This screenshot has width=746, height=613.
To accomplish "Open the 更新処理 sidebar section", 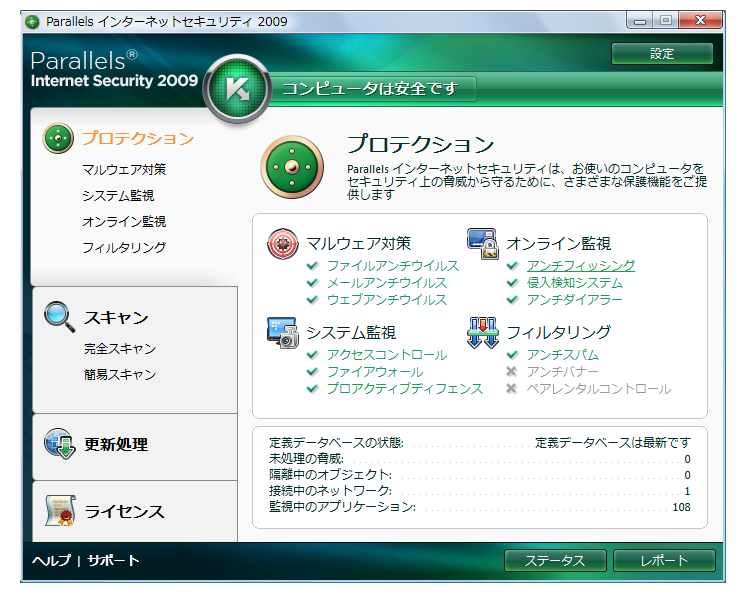I will coord(116,445).
